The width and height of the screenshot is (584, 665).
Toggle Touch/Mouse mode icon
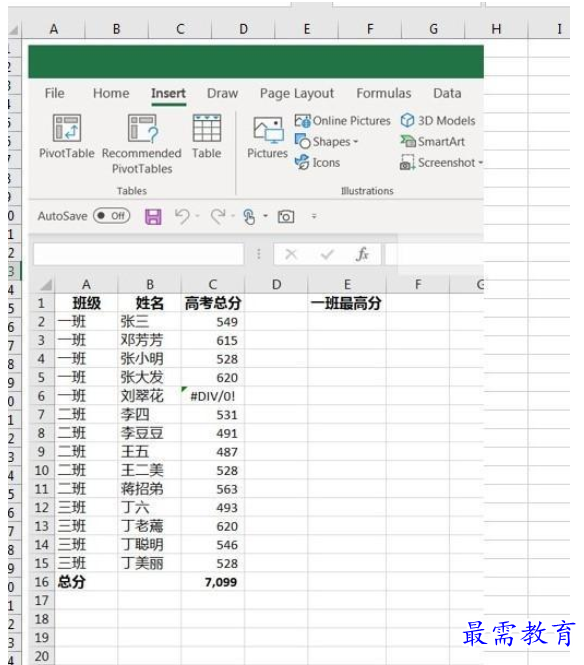pyautogui.click(x=249, y=217)
